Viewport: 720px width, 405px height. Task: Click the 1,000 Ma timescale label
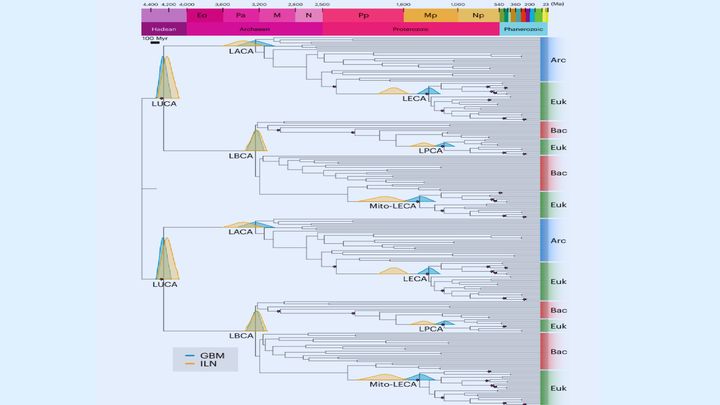(x=458, y=5)
